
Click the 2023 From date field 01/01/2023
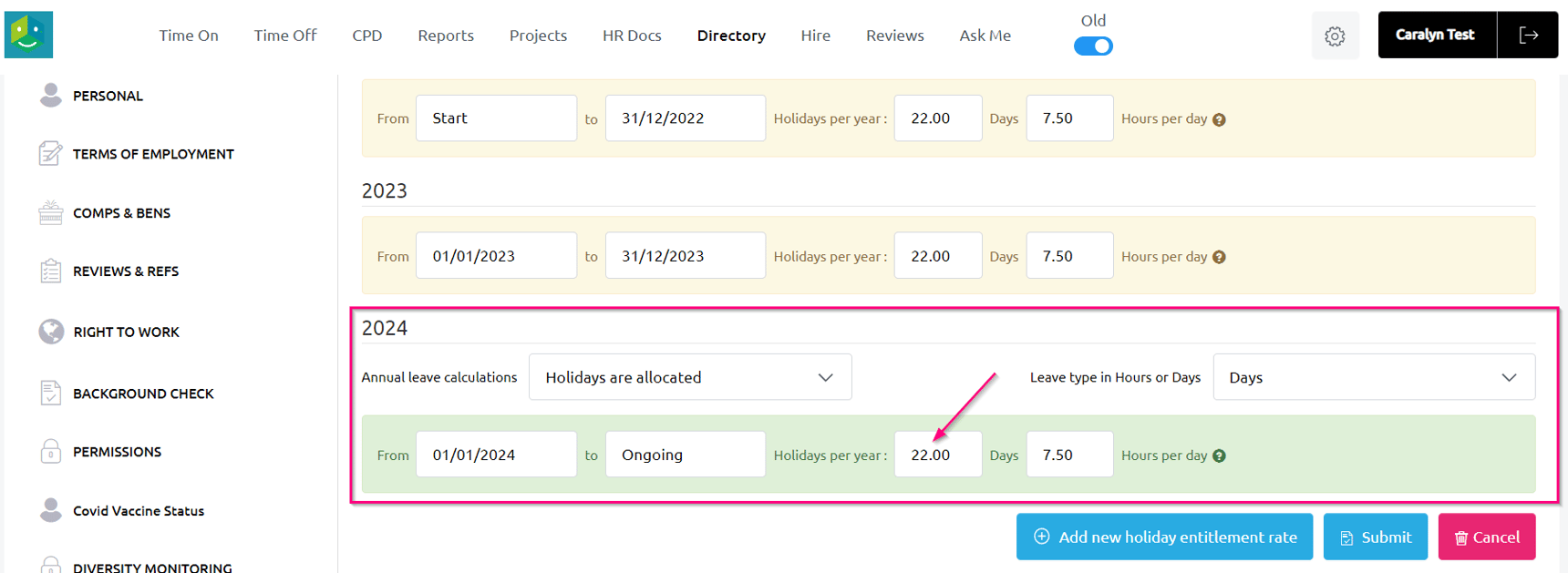(x=496, y=256)
